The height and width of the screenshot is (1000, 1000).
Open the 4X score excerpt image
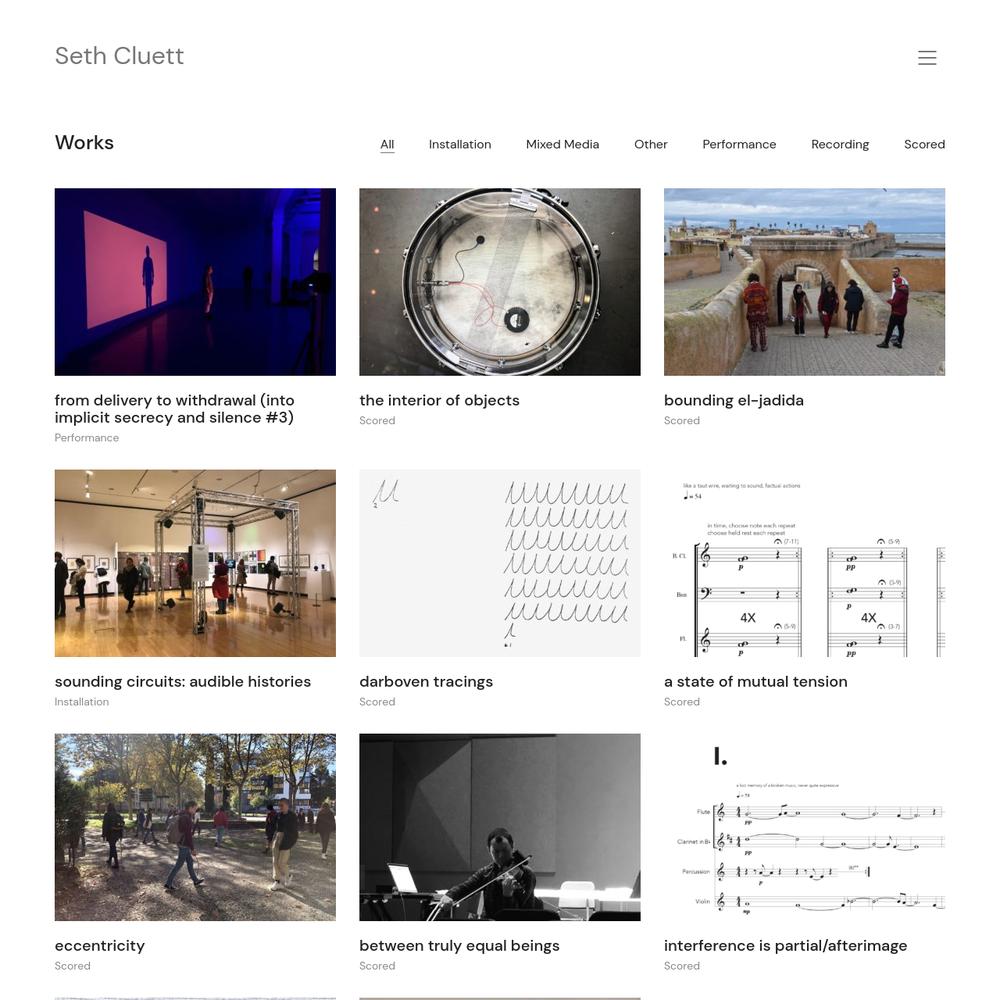coord(804,563)
